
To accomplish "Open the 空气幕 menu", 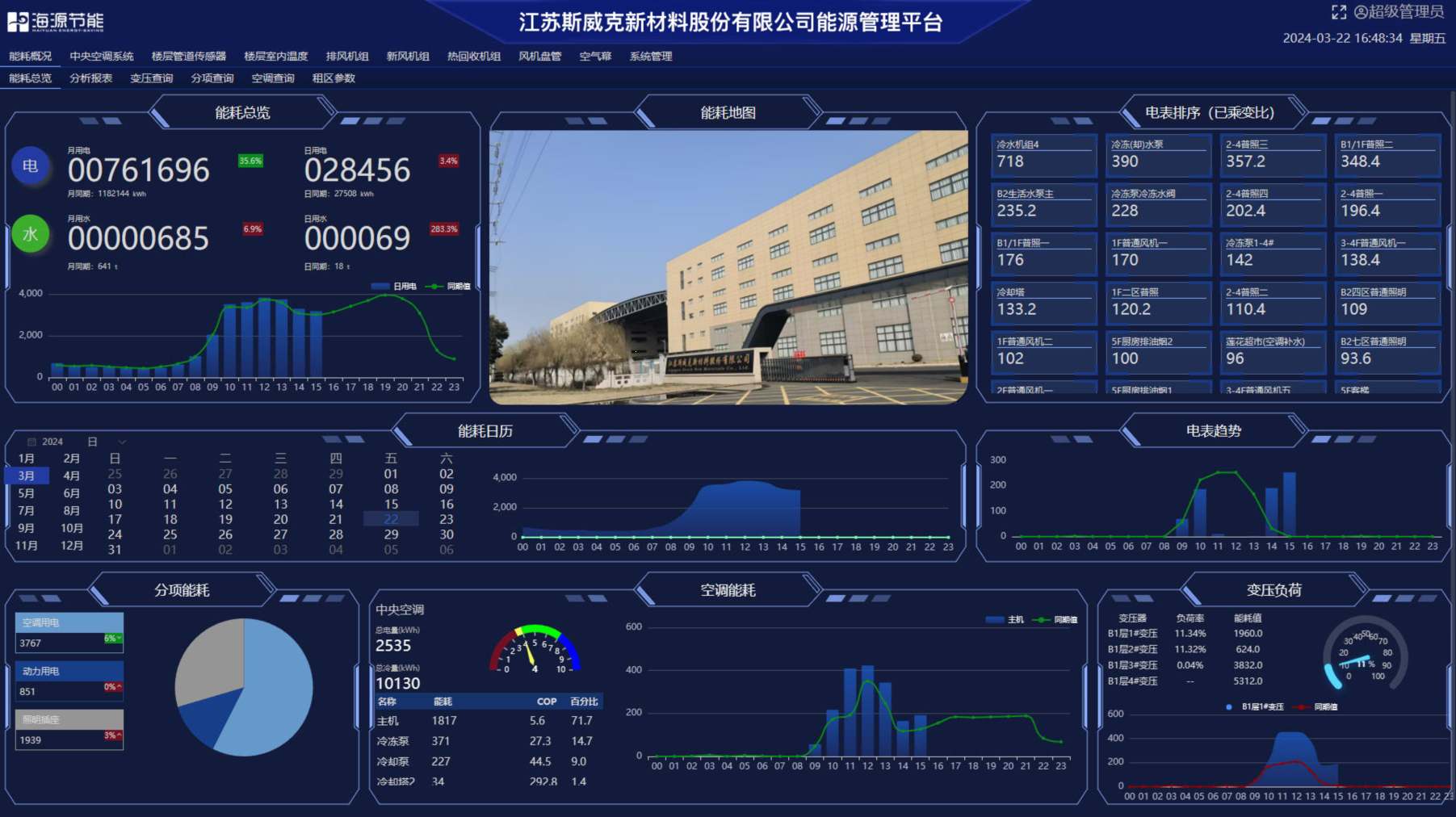I will 595,57.
